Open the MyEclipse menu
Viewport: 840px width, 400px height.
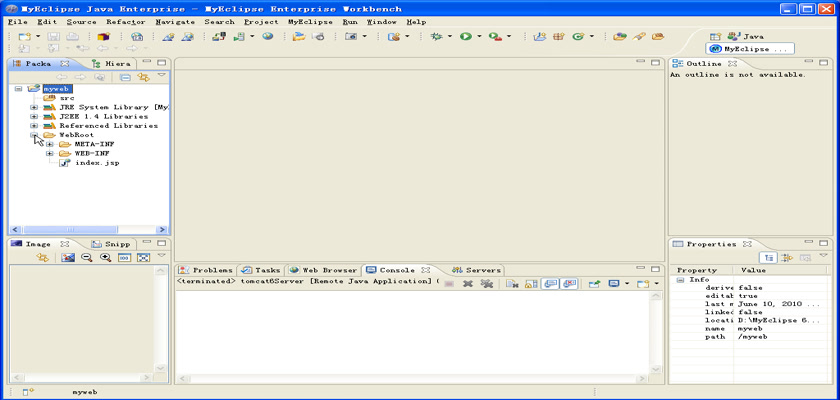[310, 22]
